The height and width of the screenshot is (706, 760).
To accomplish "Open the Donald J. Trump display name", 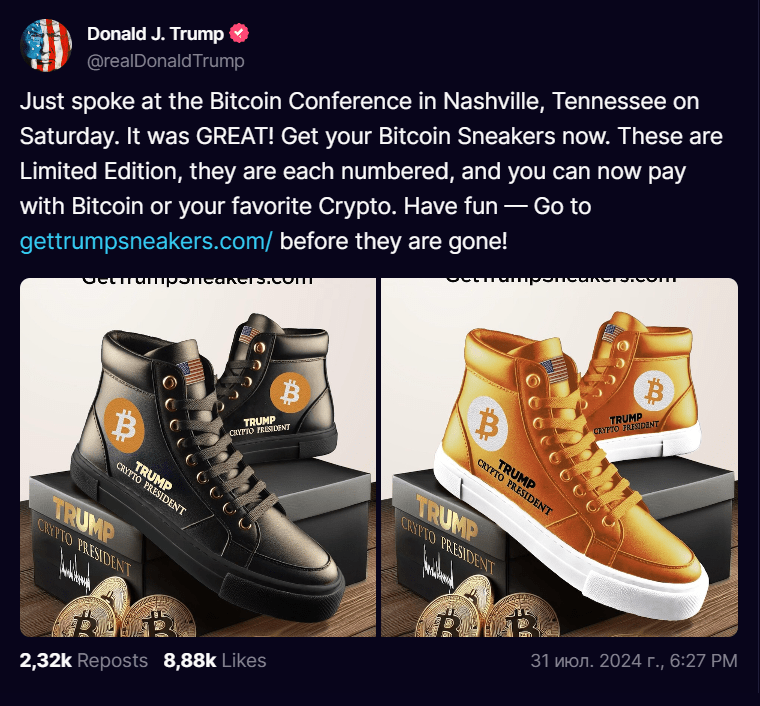I will pos(155,33).
